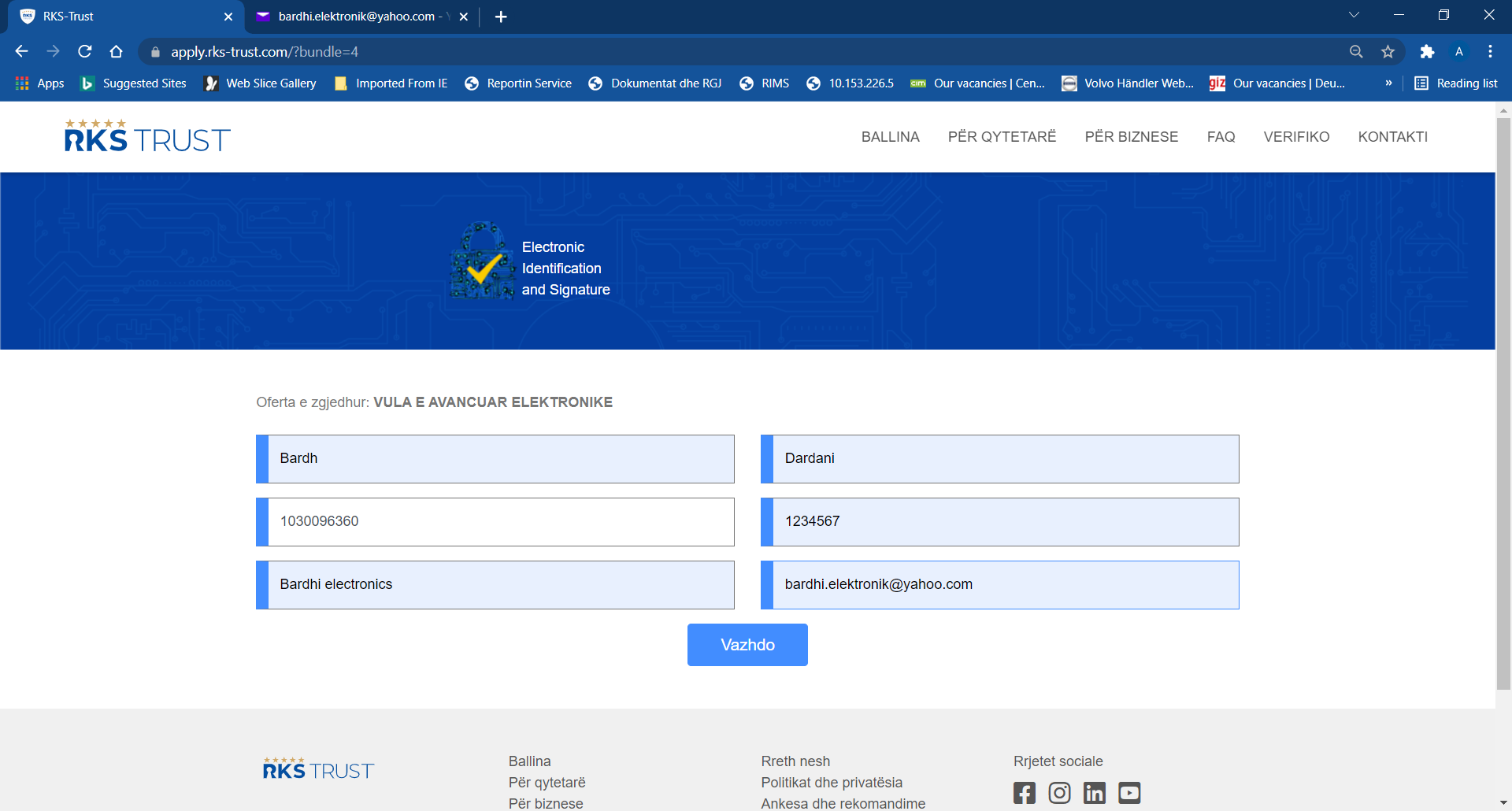Open YouTube icon in footer

[x=1129, y=792]
